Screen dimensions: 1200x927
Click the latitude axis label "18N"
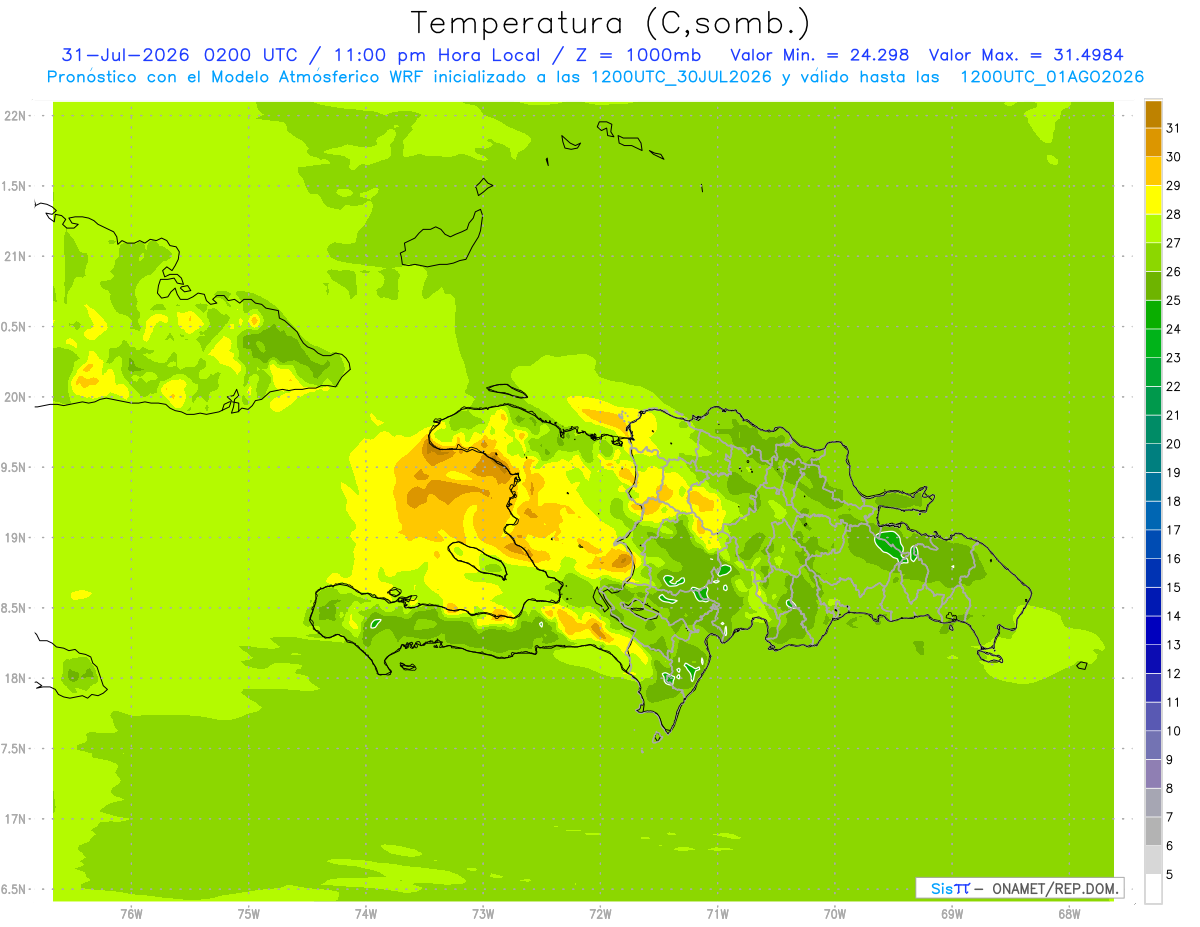click(x=15, y=679)
